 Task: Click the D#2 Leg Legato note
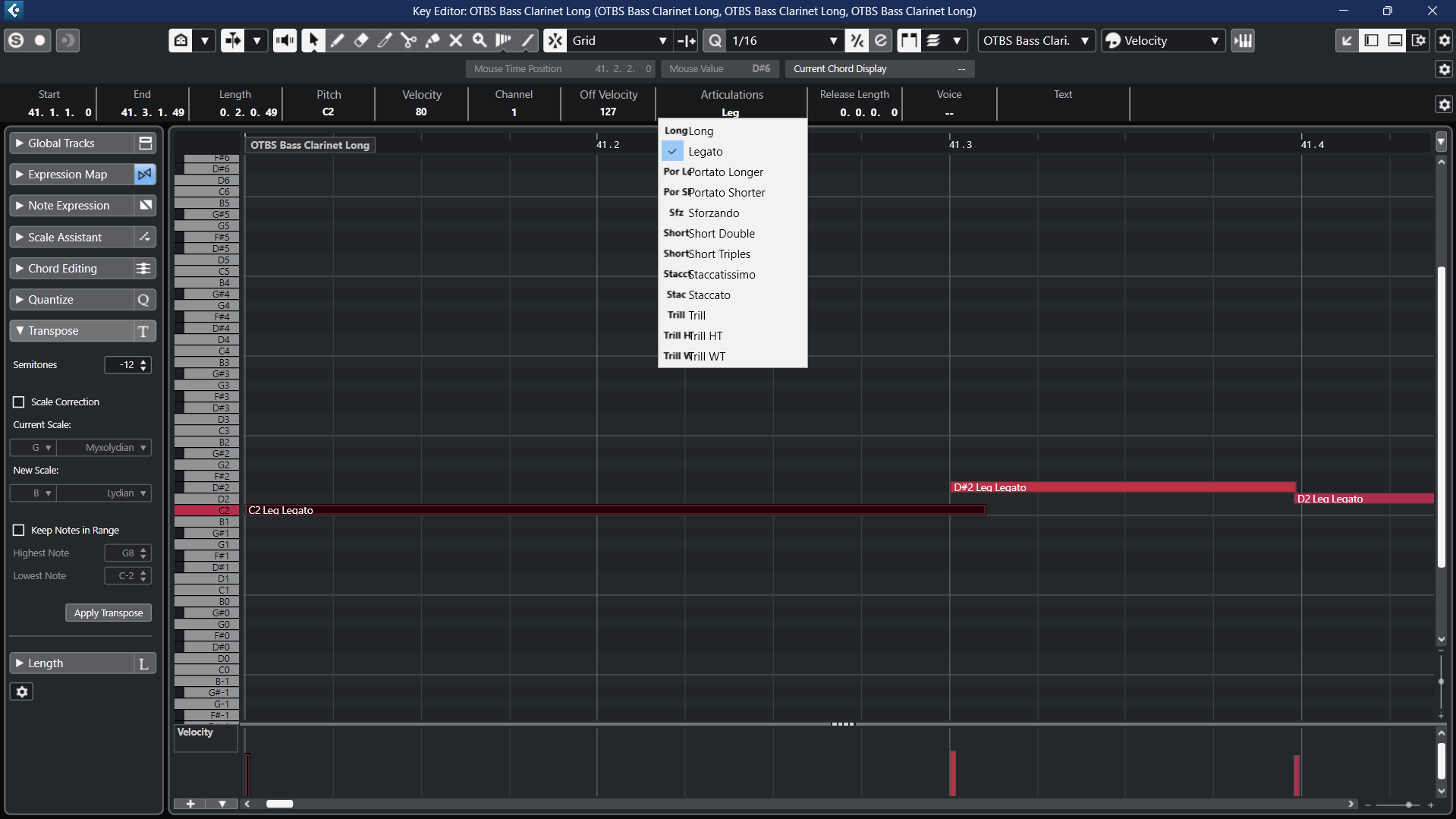pyautogui.click(x=1122, y=487)
